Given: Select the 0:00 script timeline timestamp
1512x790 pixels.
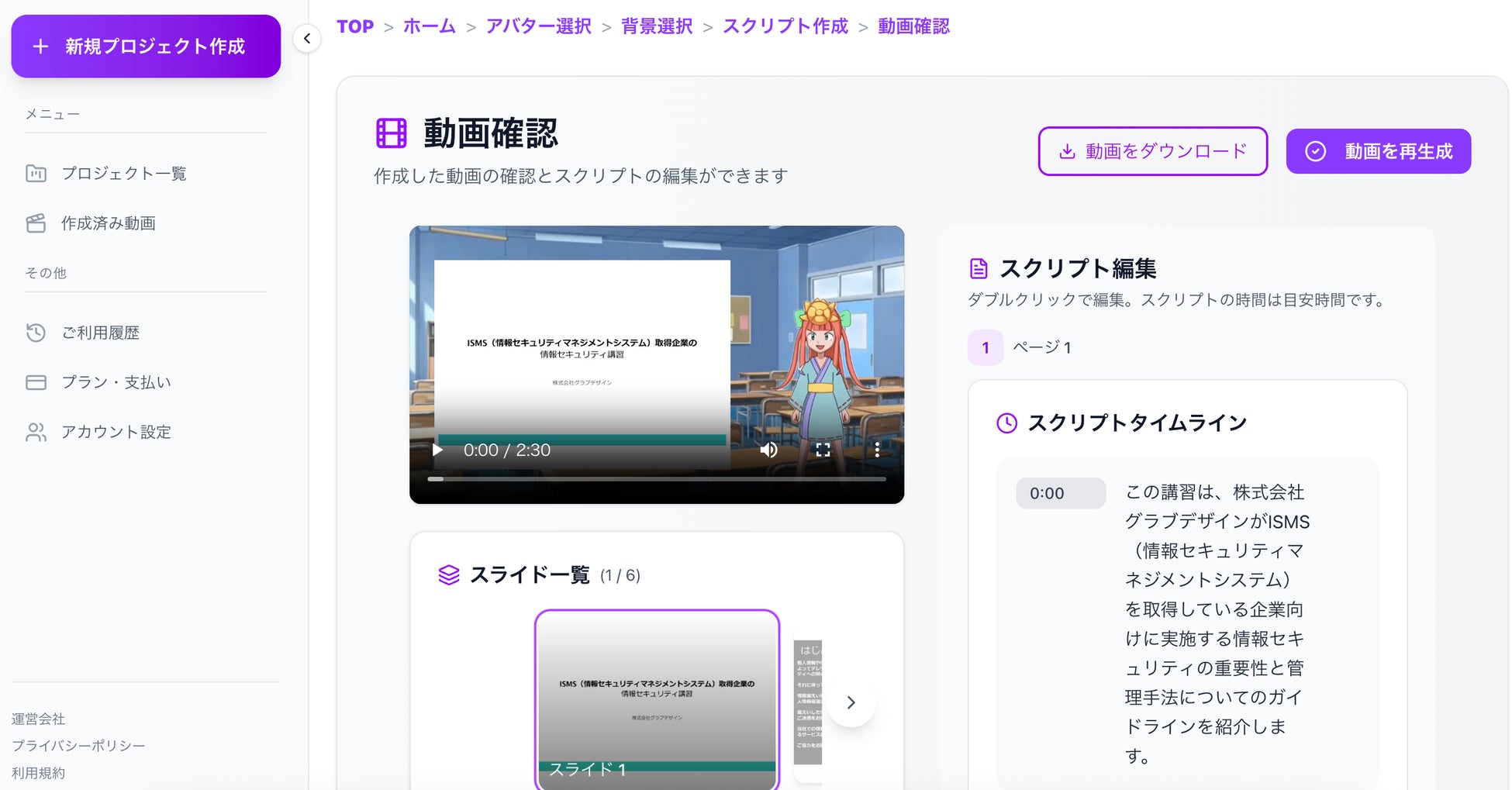Looking at the screenshot, I should pyautogui.click(x=1060, y=493).
